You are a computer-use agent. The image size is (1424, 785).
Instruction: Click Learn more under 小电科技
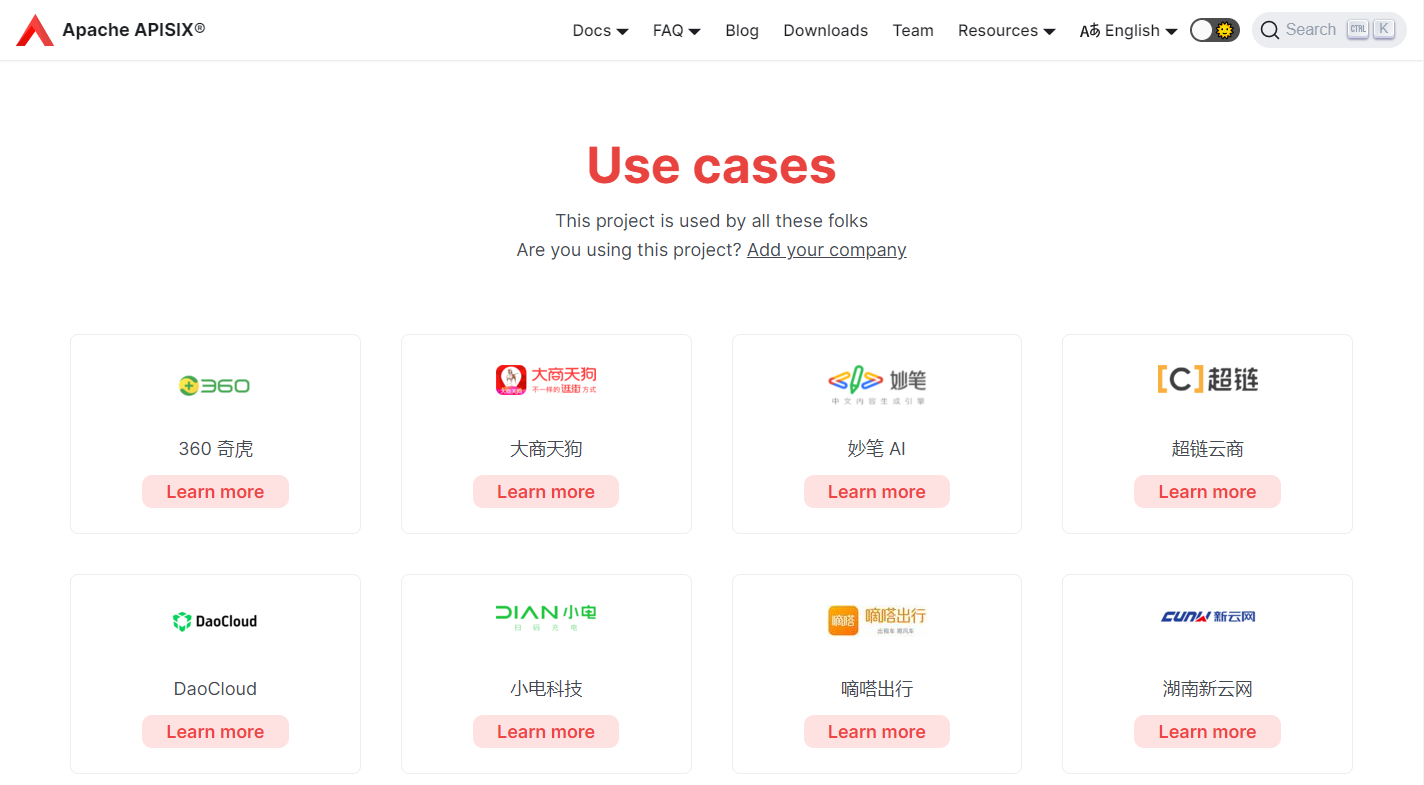tap(546, 731)
